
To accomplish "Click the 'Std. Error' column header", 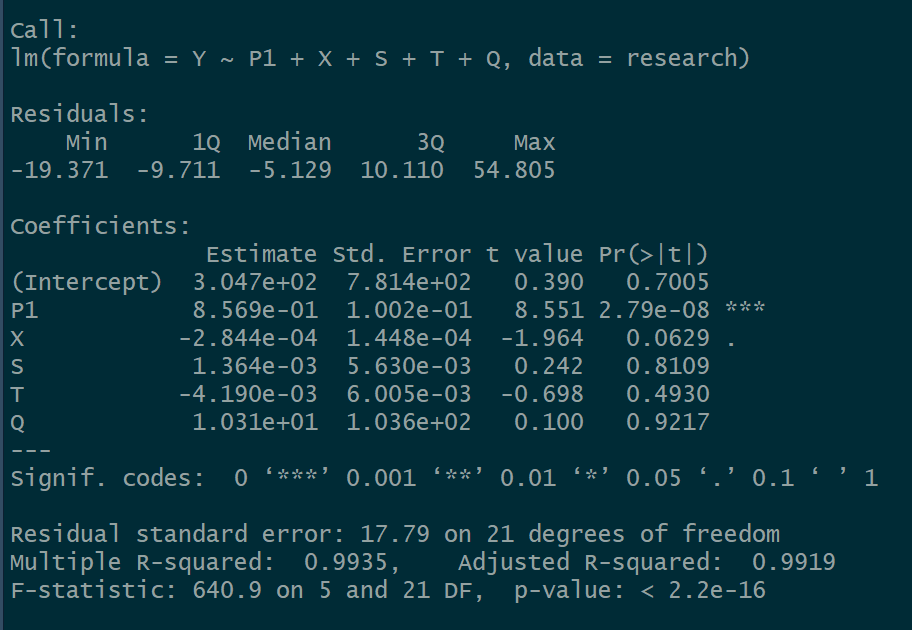I will (x=401, y=255).
